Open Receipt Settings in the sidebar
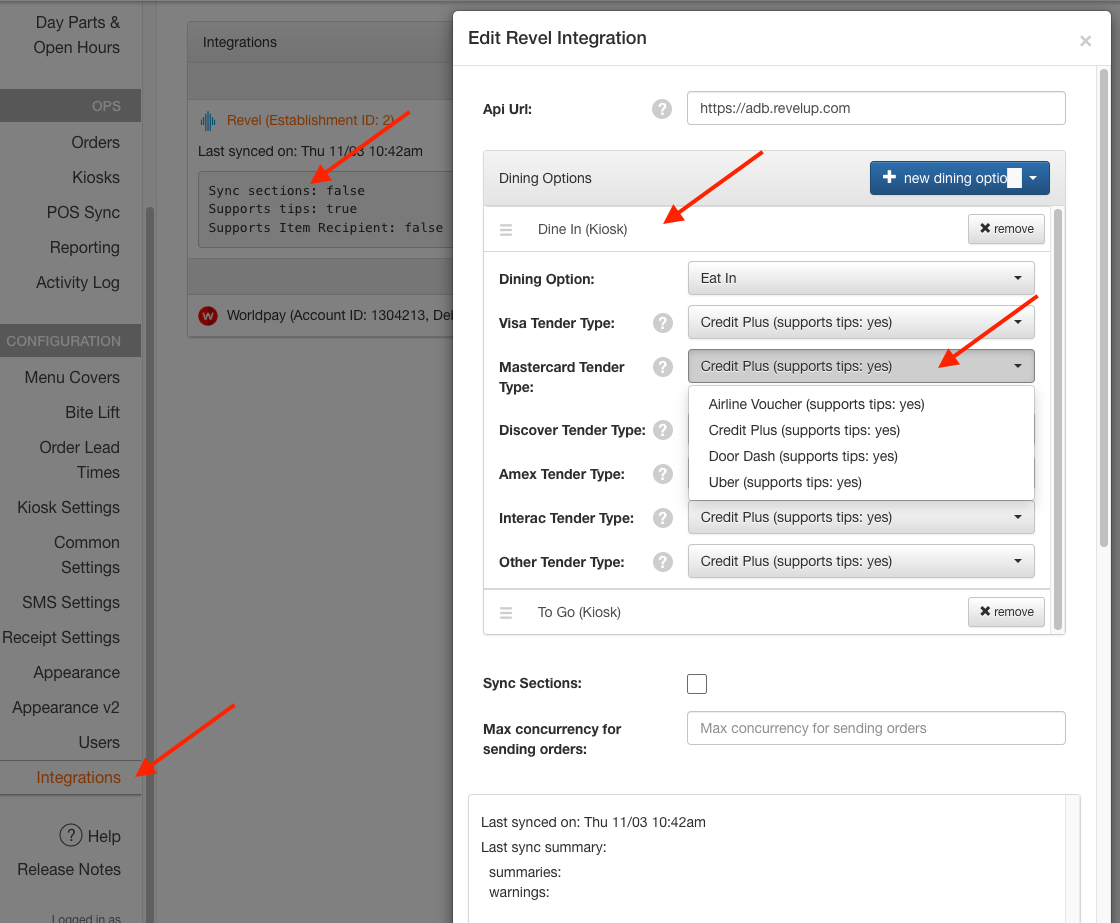 (x=61, y=637)
